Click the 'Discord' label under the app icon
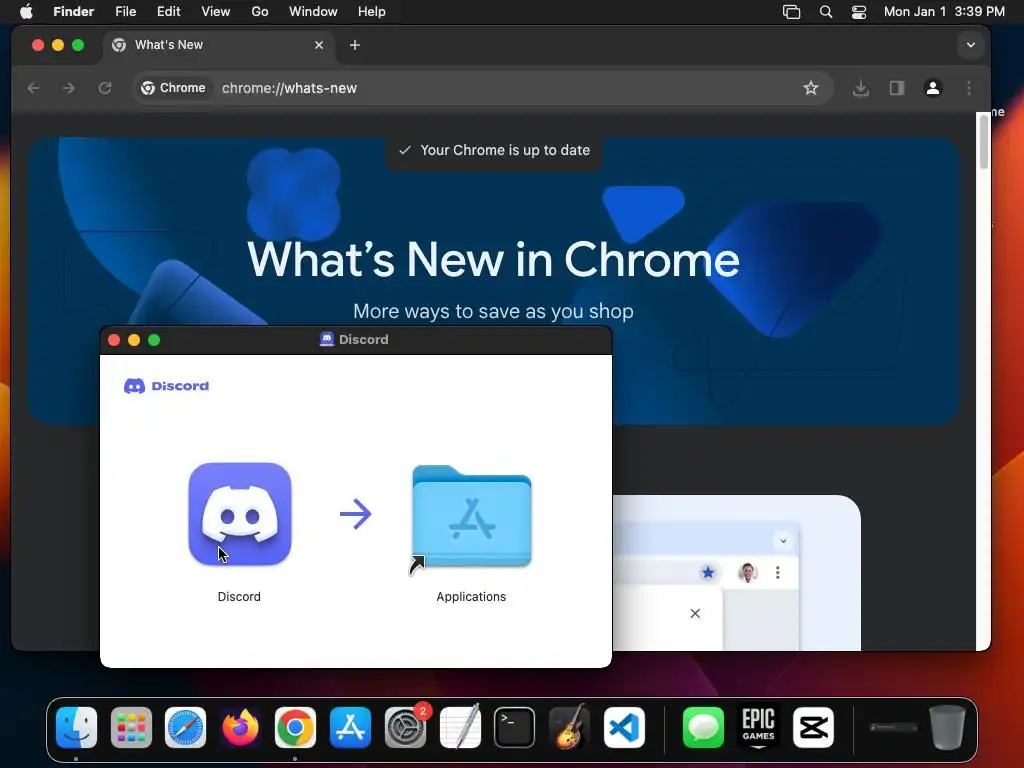Viewport: 1024px width, 768px height. click(x=239, y=596)
